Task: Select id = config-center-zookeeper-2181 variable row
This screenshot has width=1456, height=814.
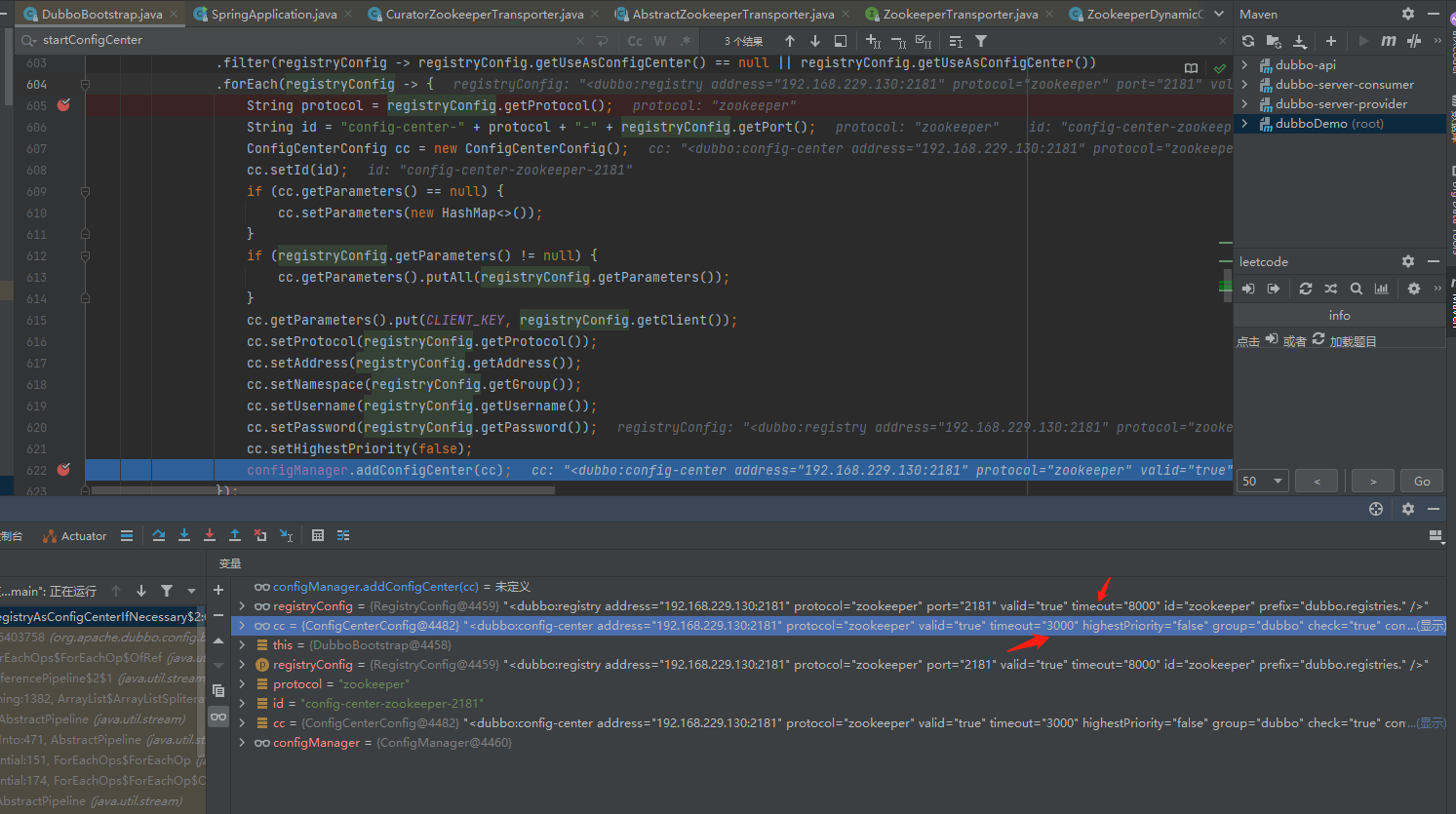Action: pyautogui.click(x=839, y=703)
